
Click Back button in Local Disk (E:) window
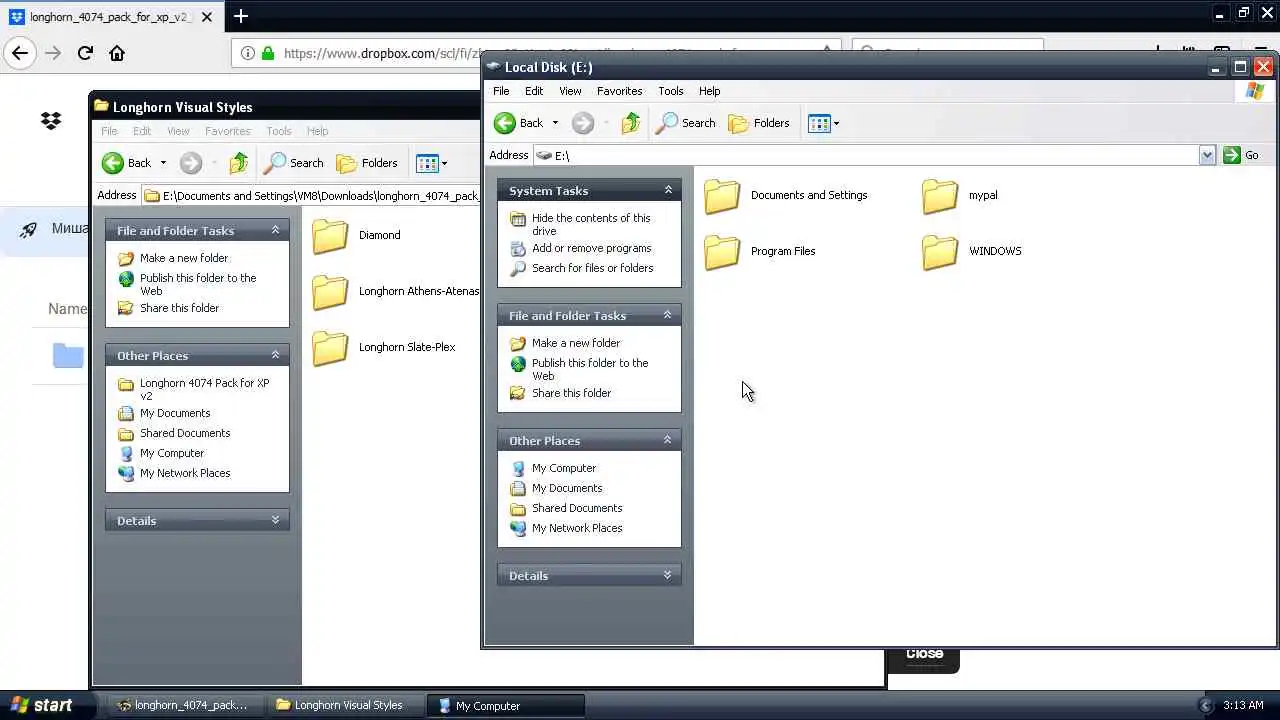[x=518, y=123]
